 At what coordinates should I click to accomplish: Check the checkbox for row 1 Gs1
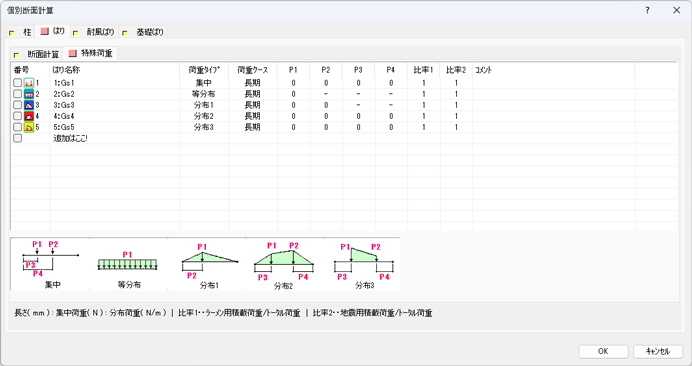click(x=17, y=83)
